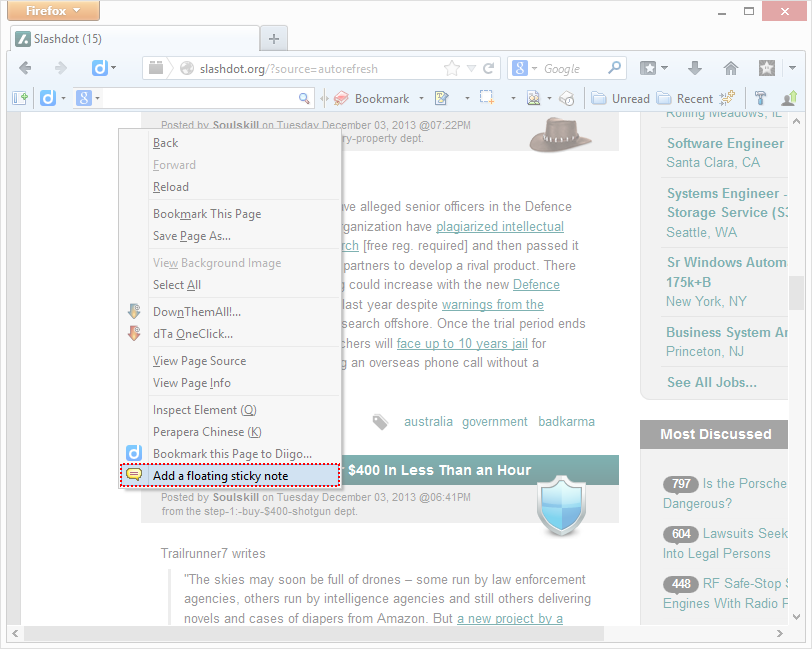812x649 pixels.
Task: Star this page with bookmark star
Action: click(452, 68)
